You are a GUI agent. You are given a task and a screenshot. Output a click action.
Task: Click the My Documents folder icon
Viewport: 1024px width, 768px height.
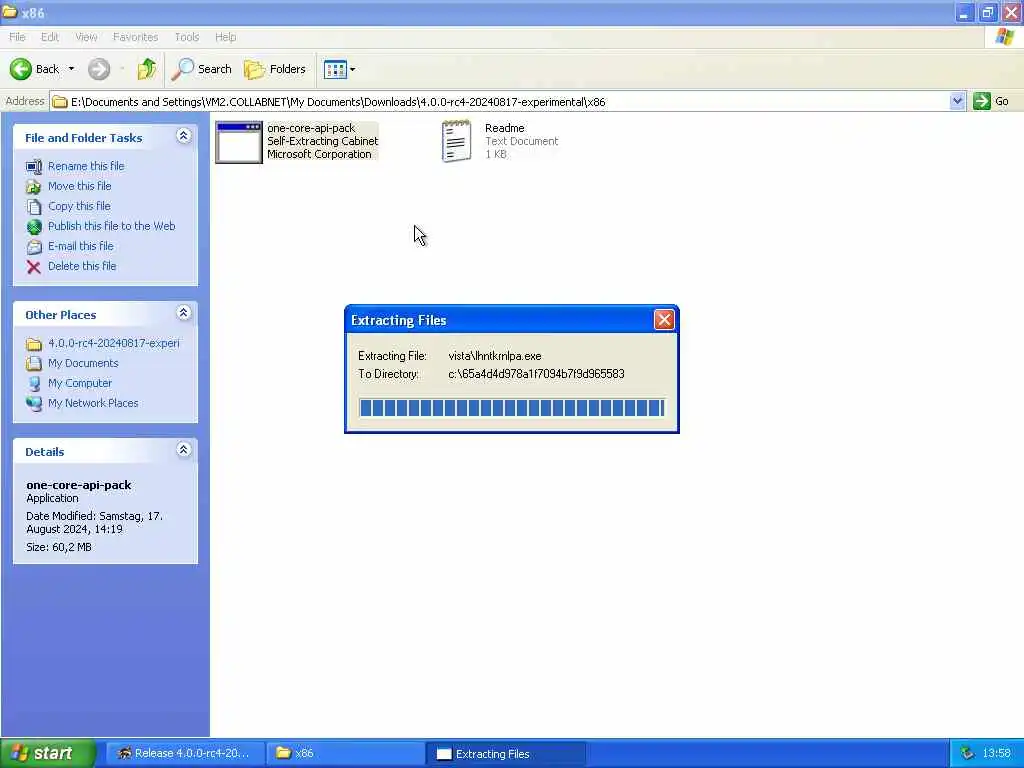[x=34, y=364]
